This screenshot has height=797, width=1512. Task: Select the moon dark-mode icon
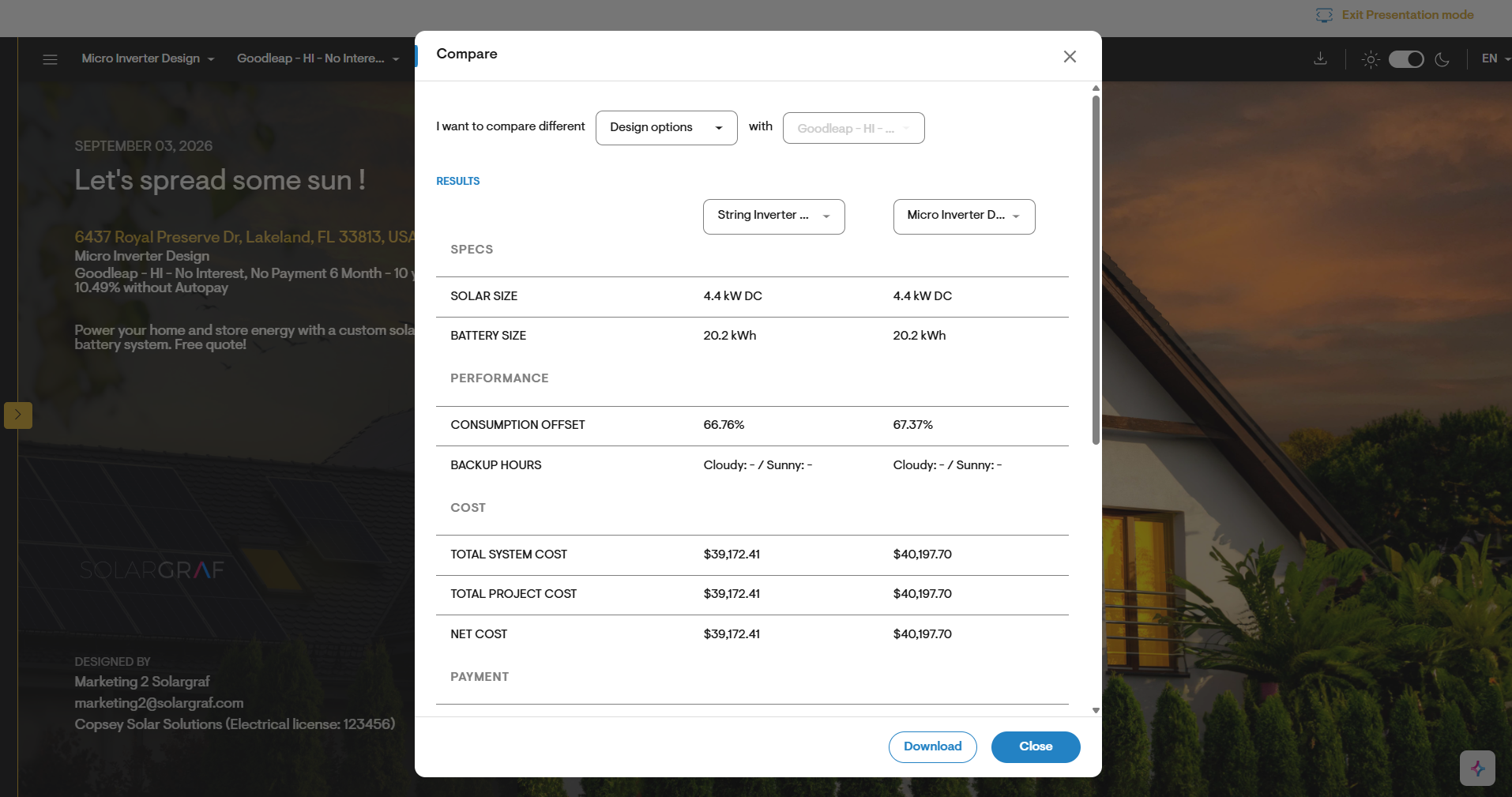1442,59
